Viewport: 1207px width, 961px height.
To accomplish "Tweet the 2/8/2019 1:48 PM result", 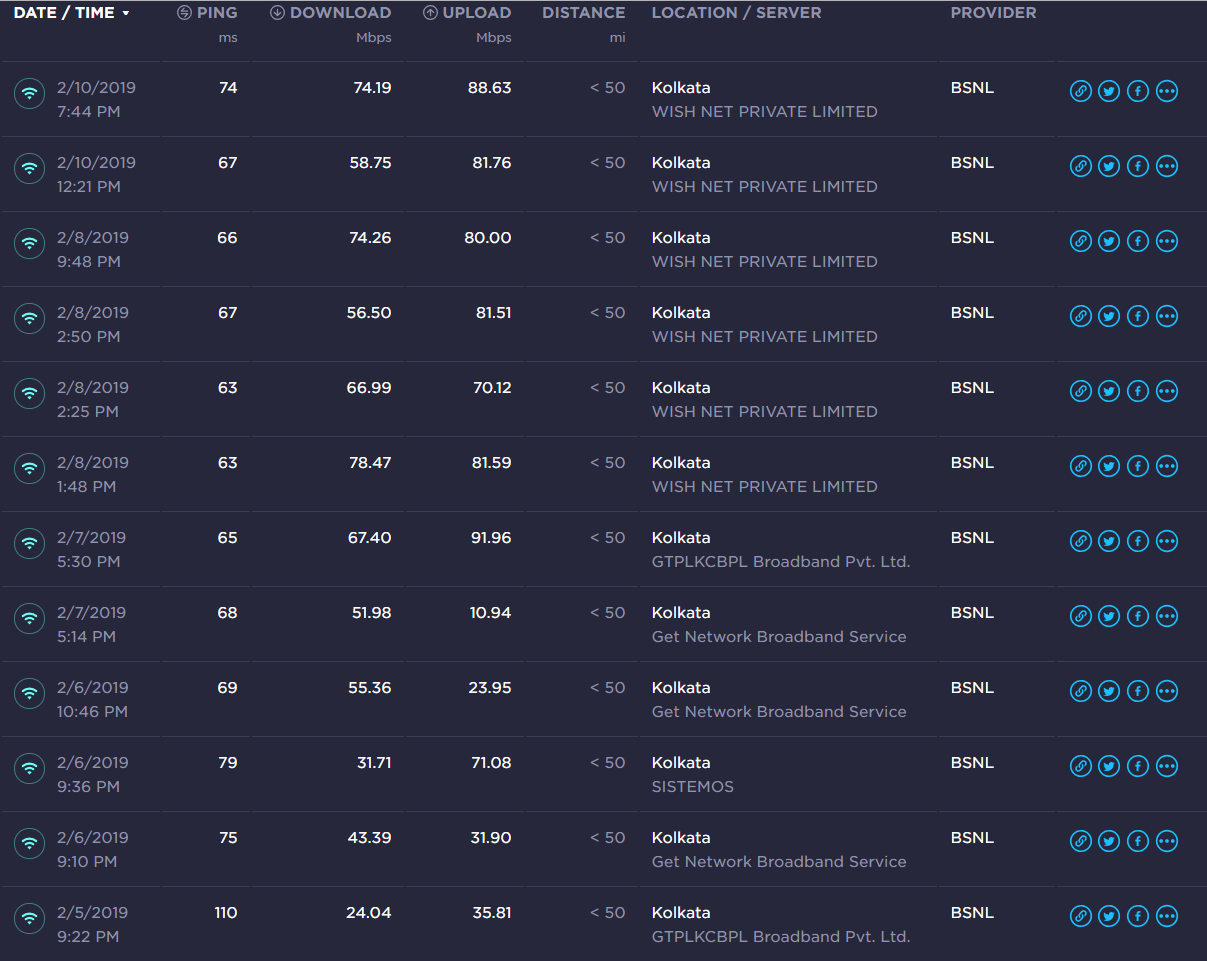I will (x=1109, y=466).
